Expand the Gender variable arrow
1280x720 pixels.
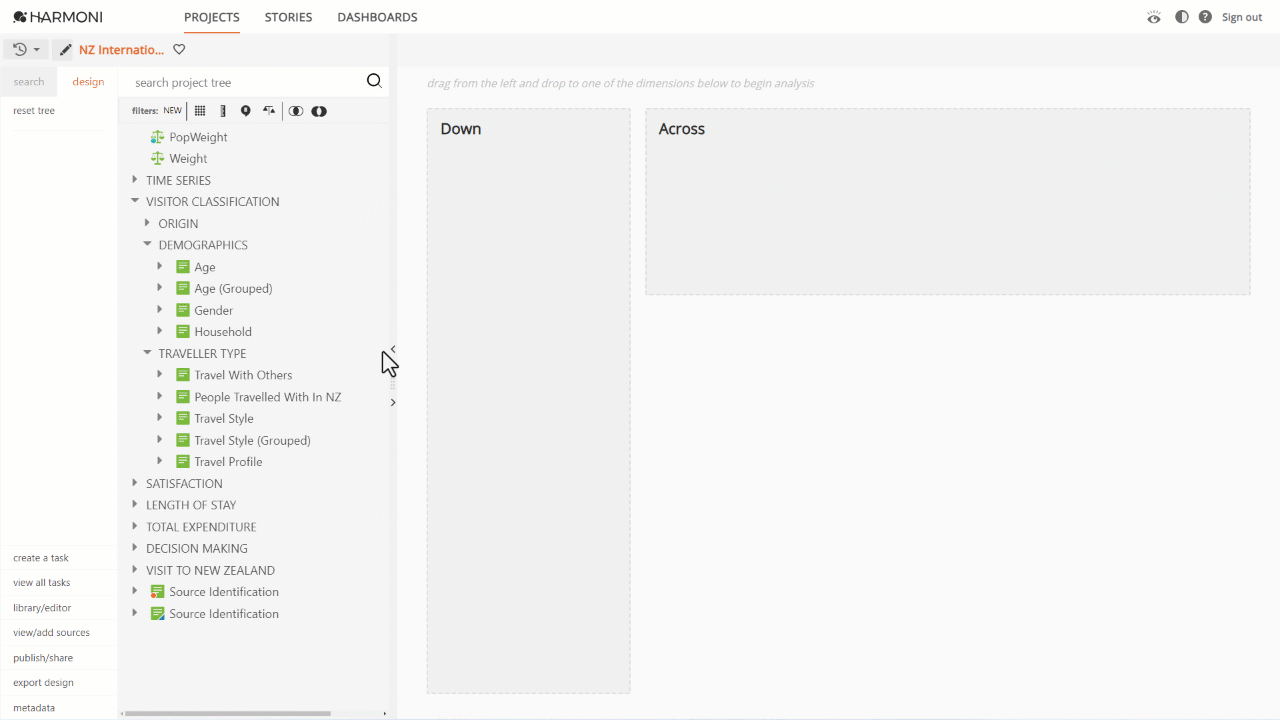point(160,310)
